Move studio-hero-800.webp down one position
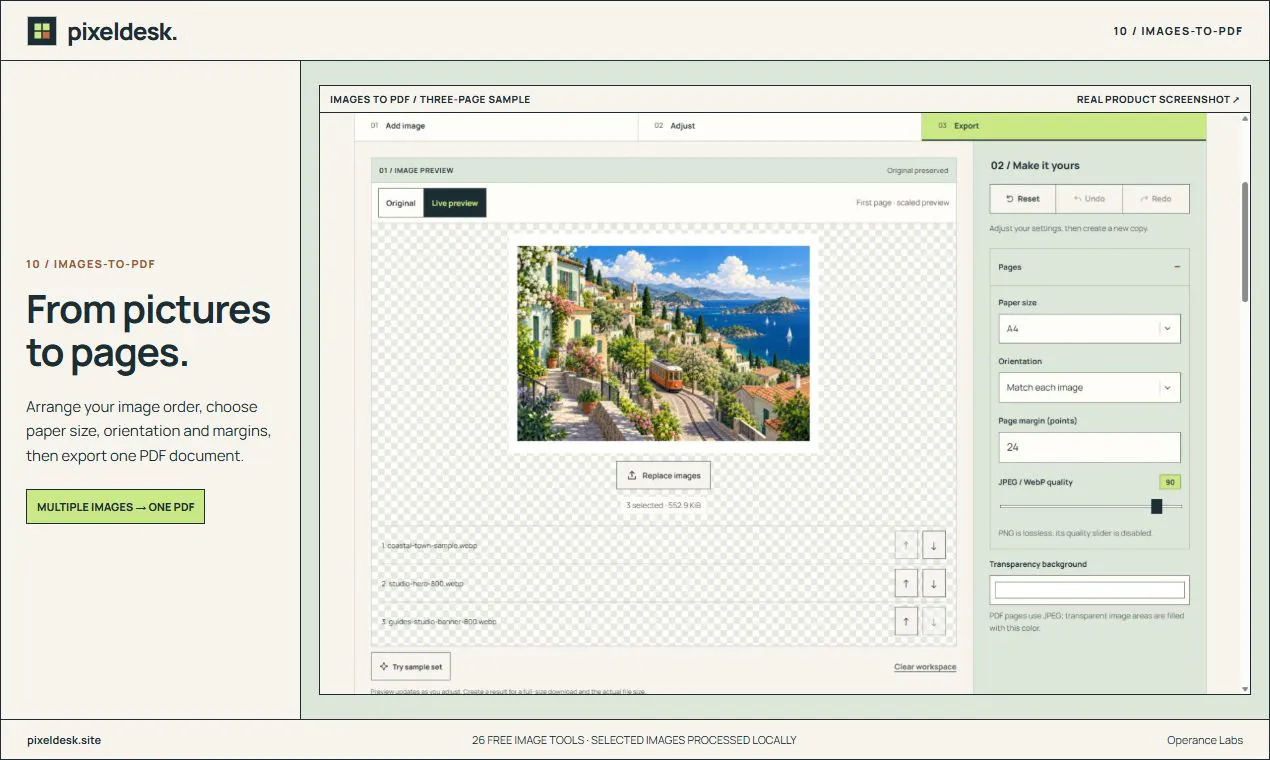This screenshot has width=1270, height=760. point(933,583)
